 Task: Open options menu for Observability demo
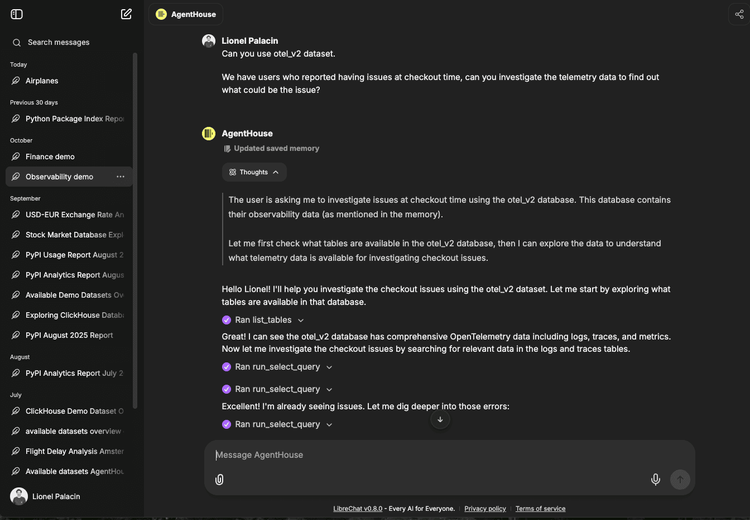coord(121,177)
